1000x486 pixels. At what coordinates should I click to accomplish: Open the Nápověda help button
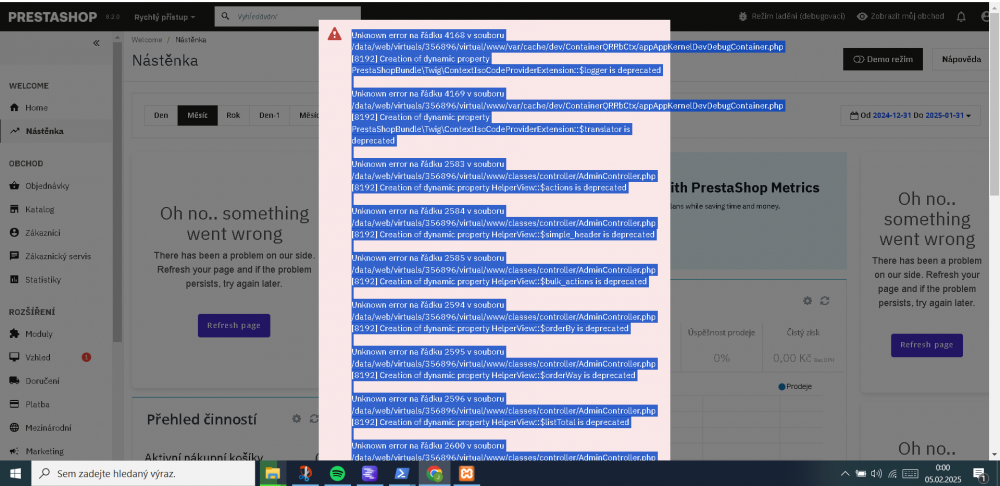961,59
